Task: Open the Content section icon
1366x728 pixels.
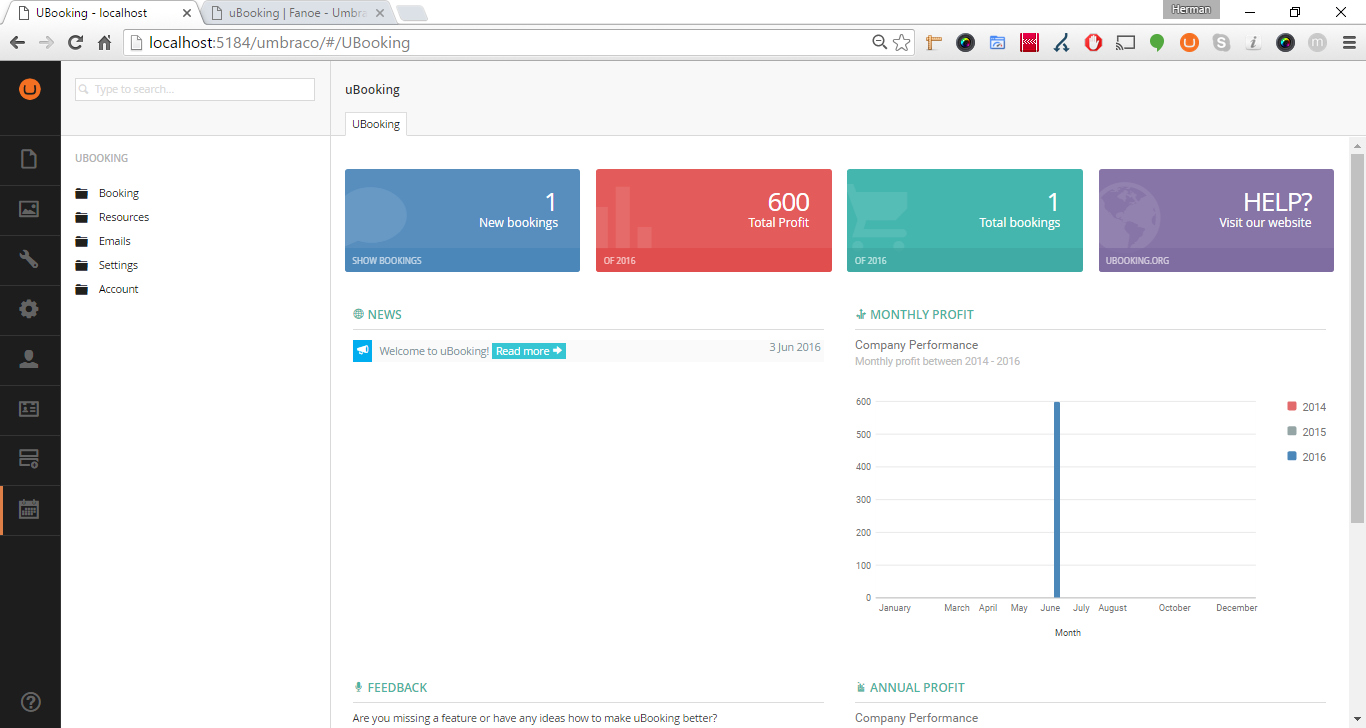Action: 29,159
